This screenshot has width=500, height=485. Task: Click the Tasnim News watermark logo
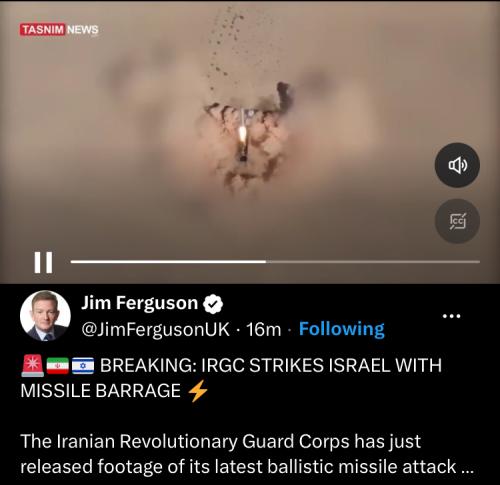(59, 30)
